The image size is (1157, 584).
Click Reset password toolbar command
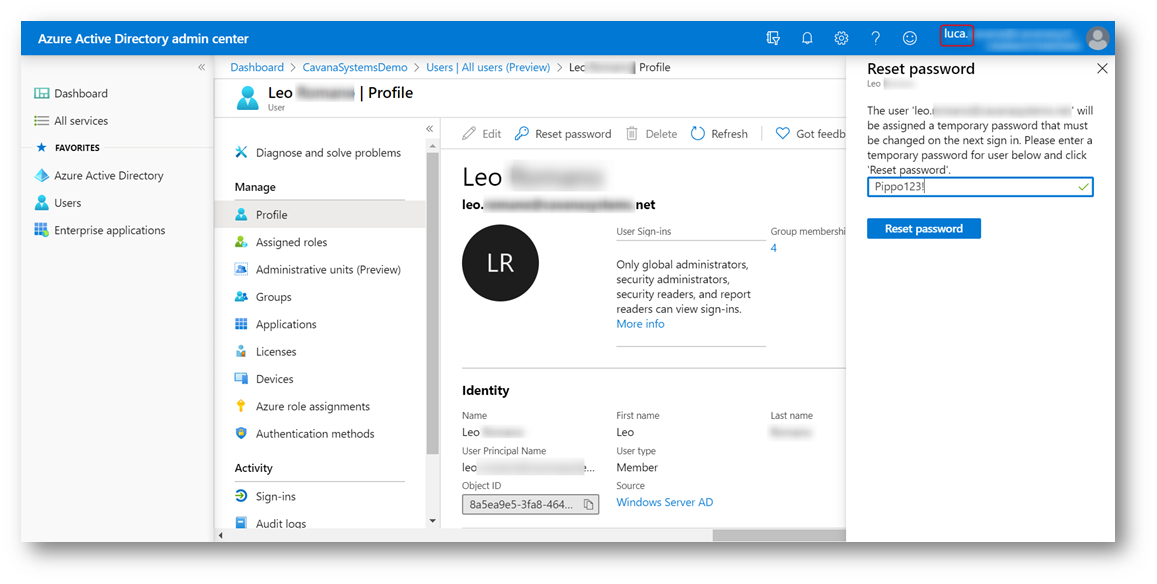coord(563,134)
